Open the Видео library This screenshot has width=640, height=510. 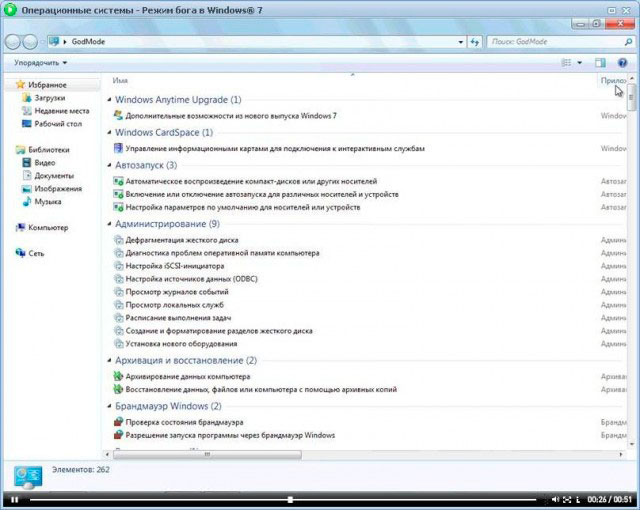(44, 163)
